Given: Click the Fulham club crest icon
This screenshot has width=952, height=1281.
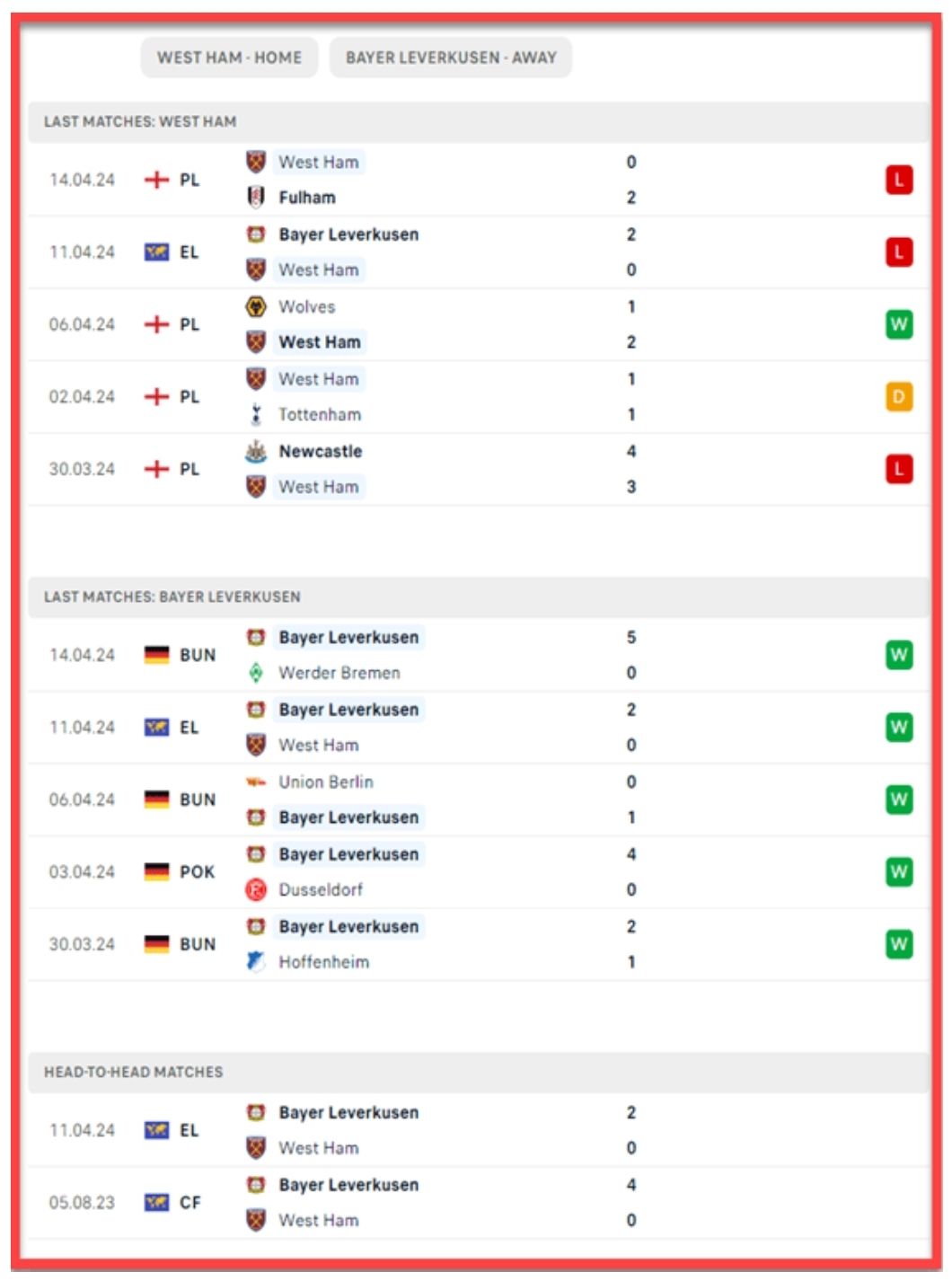Looking at the screenshot, I should tap(256, 198).
